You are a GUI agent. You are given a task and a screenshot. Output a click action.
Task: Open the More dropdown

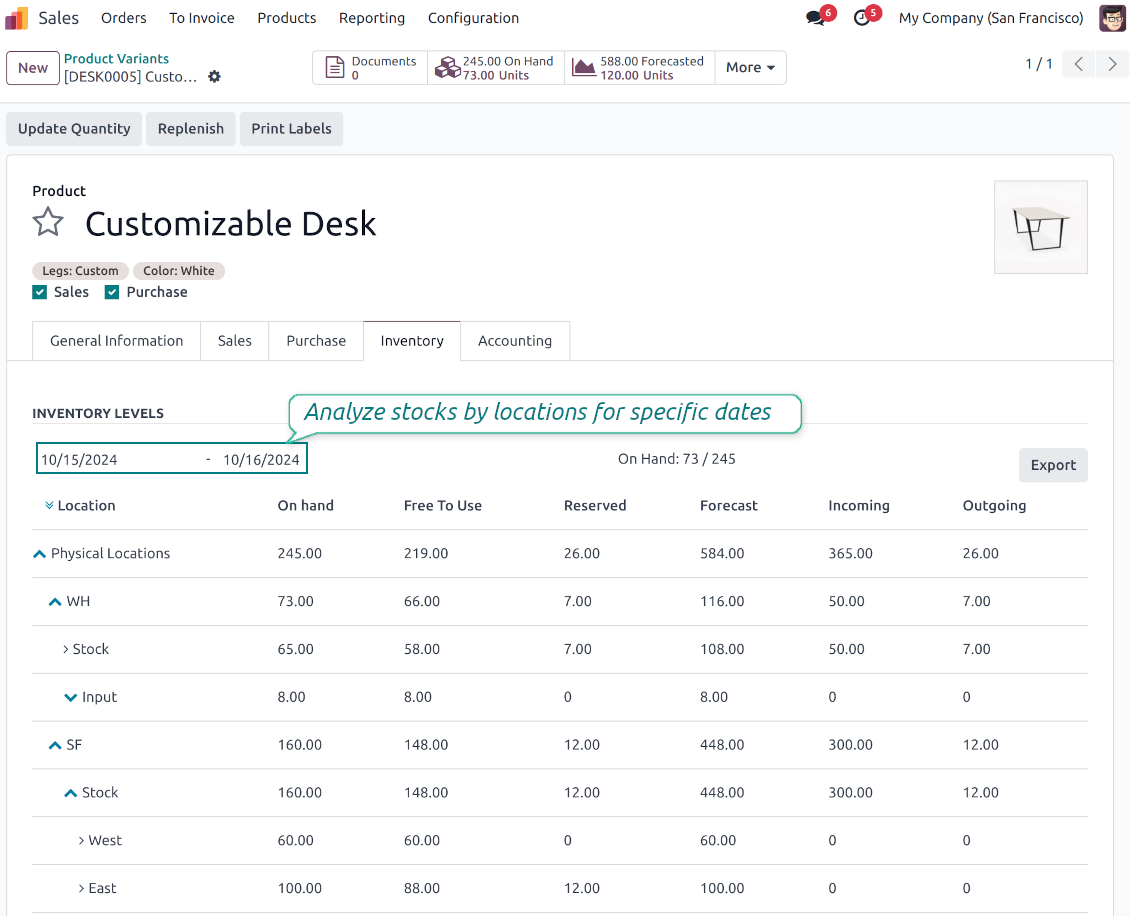(x=750, y=68)
